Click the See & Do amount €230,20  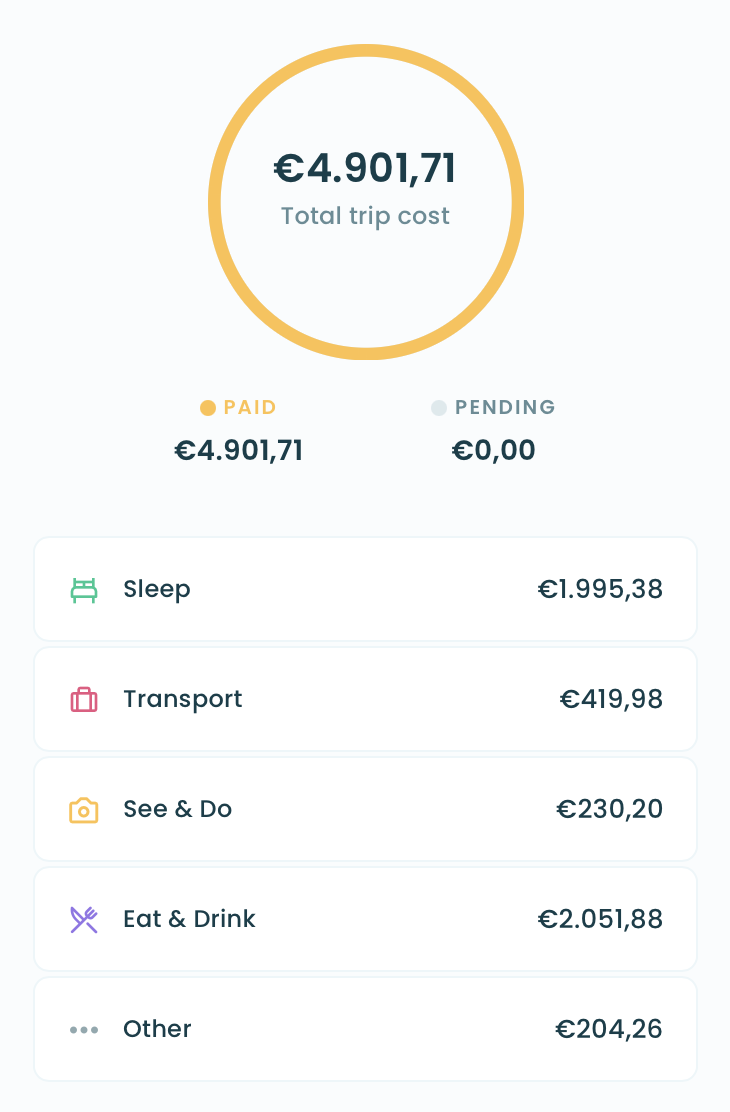point(609,810)
